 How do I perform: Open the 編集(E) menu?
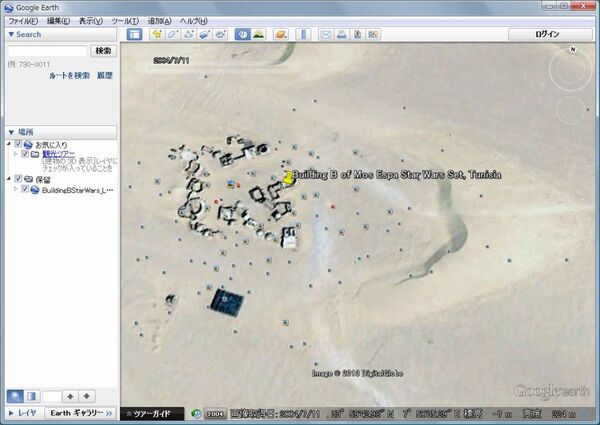(58, 21)
